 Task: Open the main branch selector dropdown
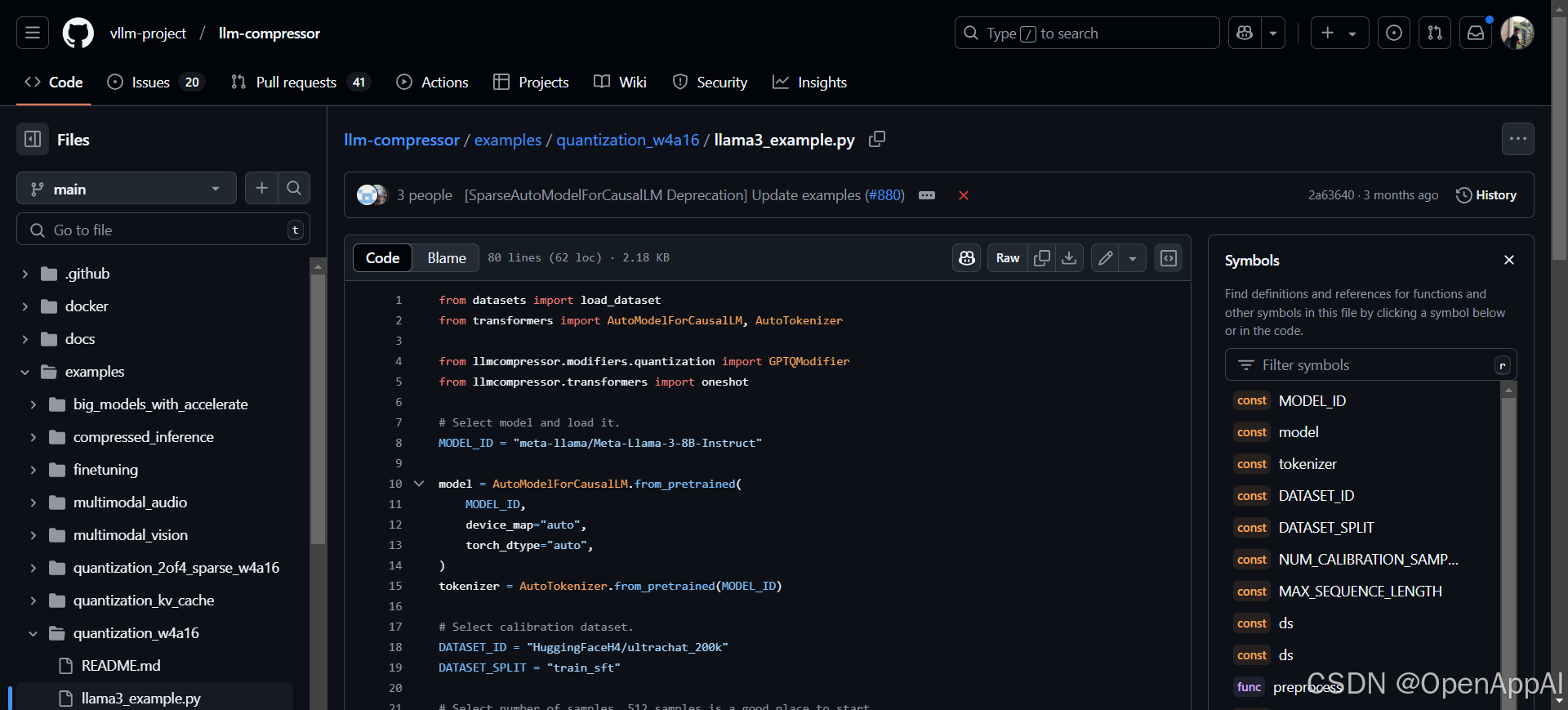[x=127, y=189]
